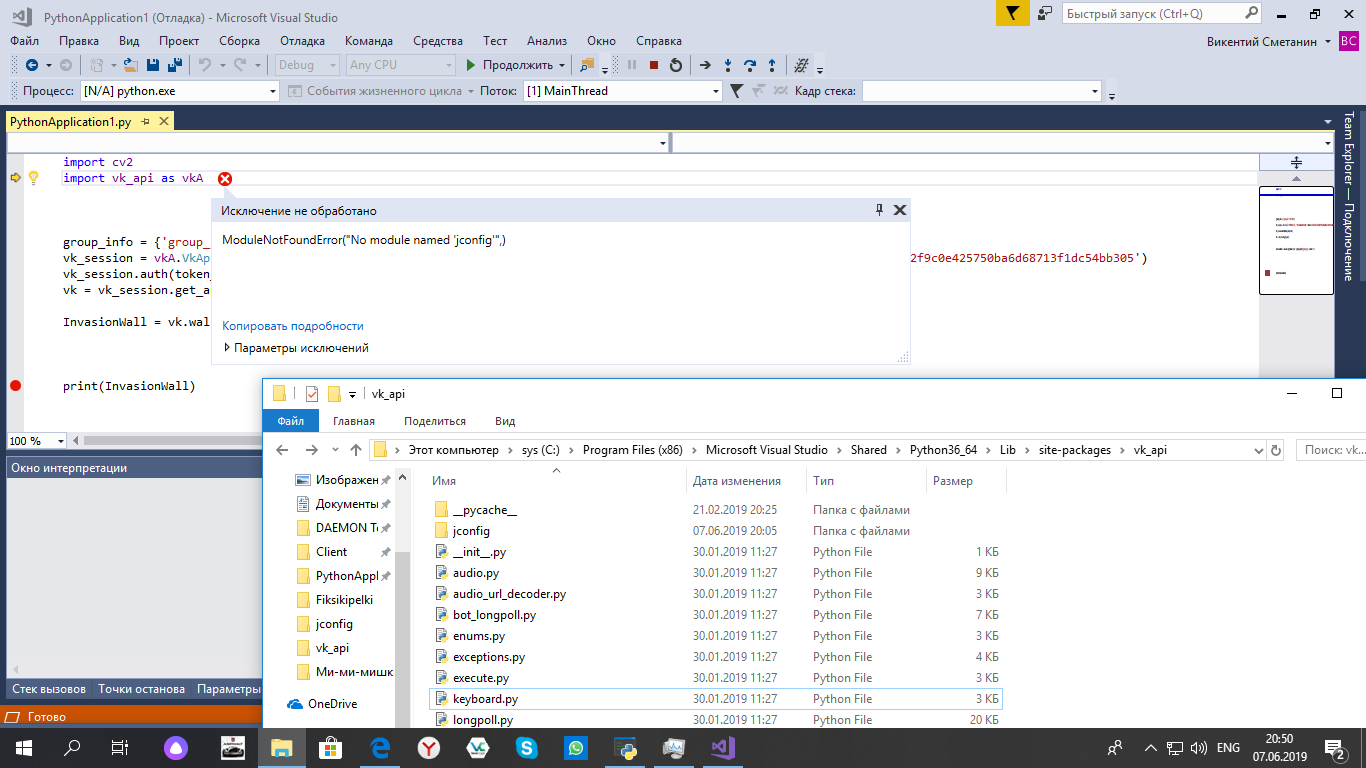Select keyboard.py in the file list
Screen dimensions: 1366x768
tap(715, 699)
